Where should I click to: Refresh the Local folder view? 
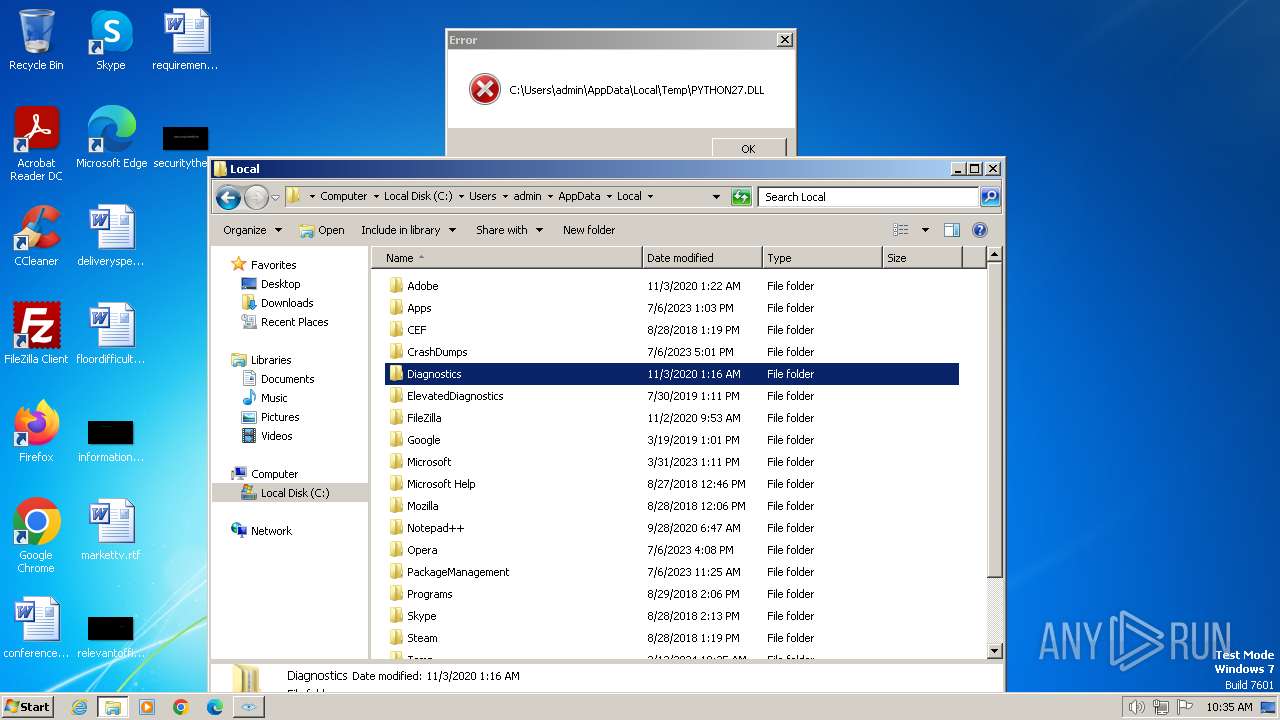(741, 197)
